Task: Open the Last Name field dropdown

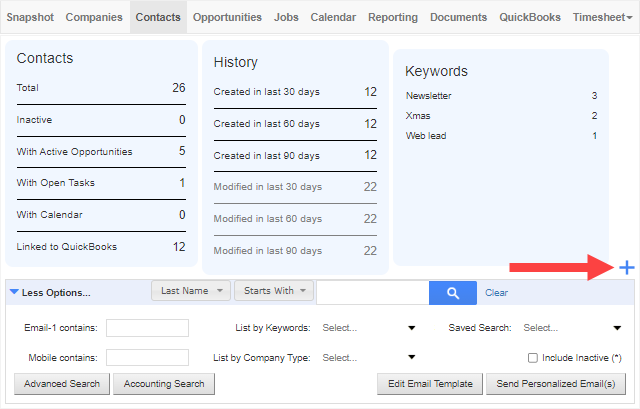Action: coord(191,291)
